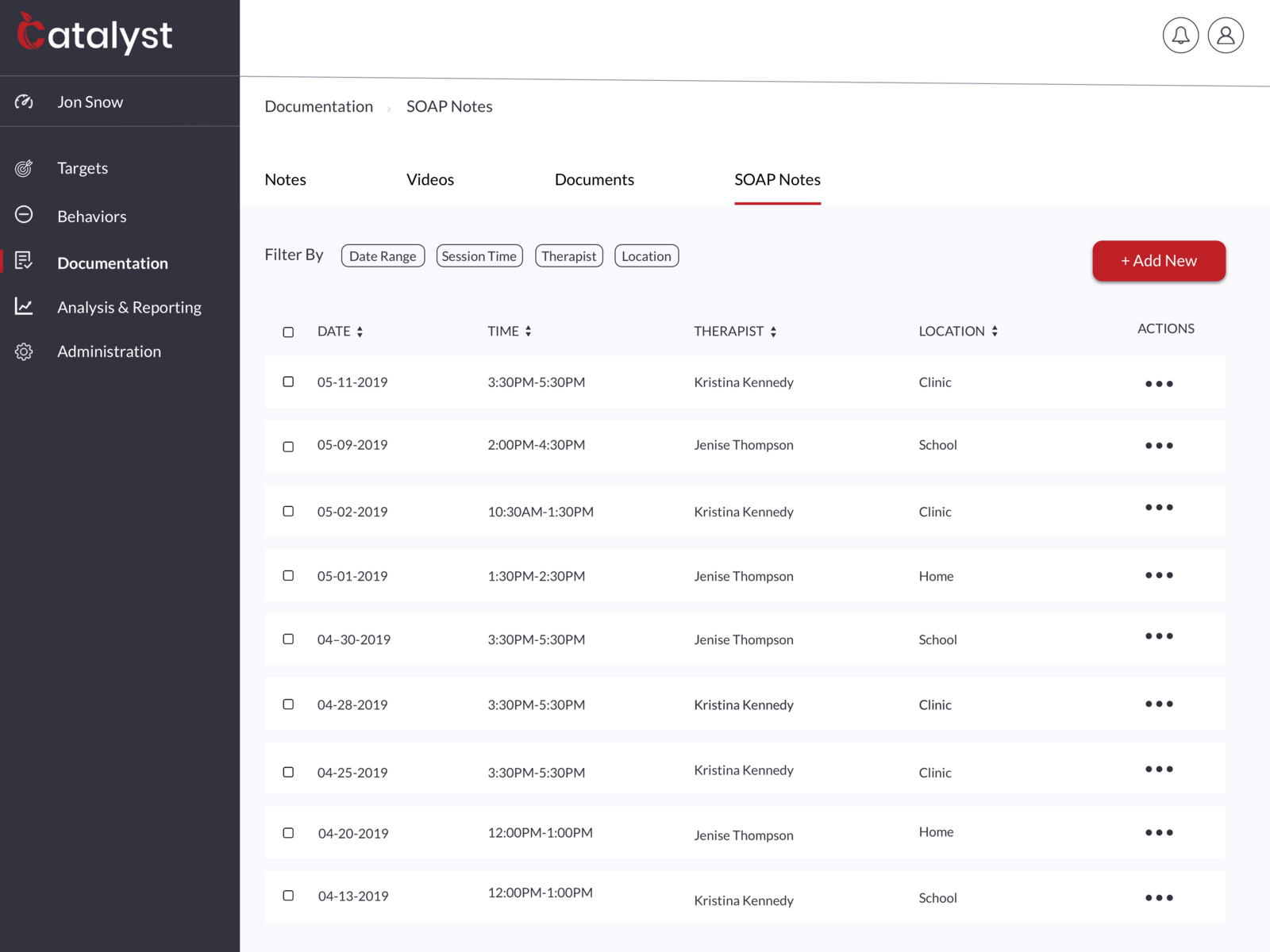This screenshot has width=1270, height=952.
Task: Click the Catalyst apple logo
Action: tap(32, 33)
